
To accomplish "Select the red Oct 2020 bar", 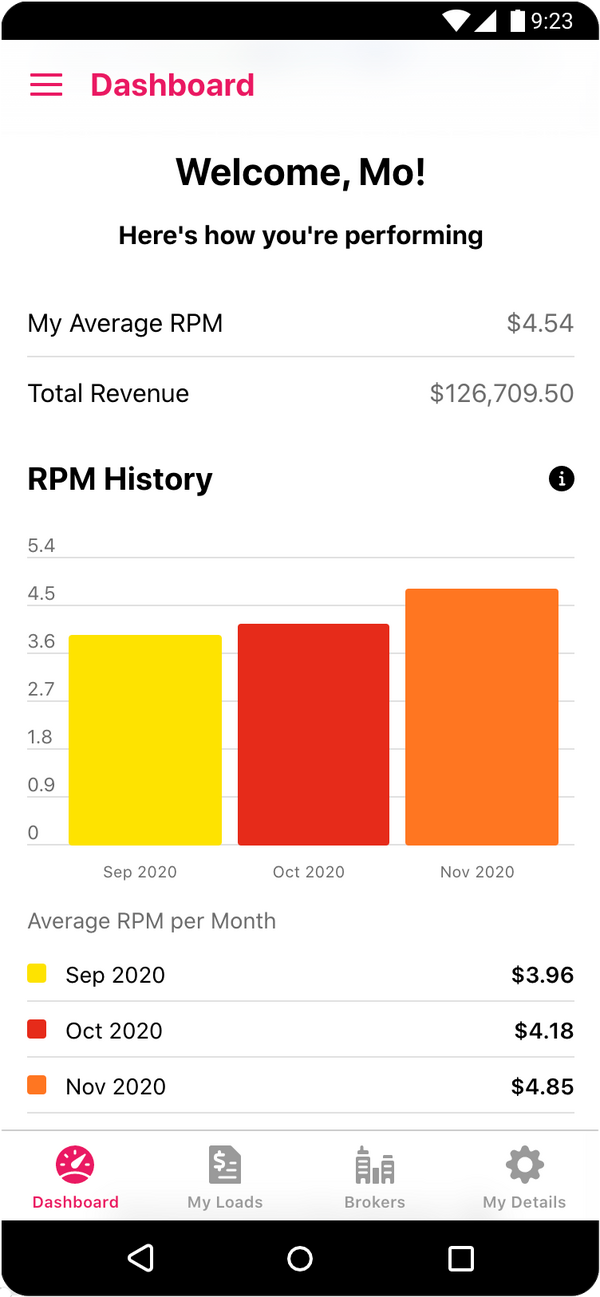I will click(x=313, y=735).
